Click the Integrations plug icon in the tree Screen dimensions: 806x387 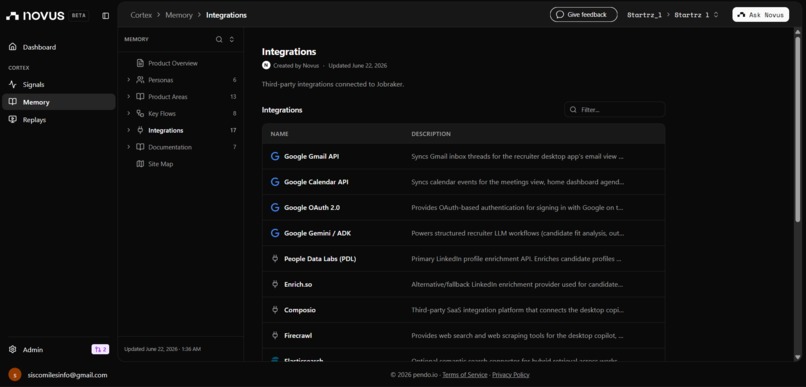[140, 130]
